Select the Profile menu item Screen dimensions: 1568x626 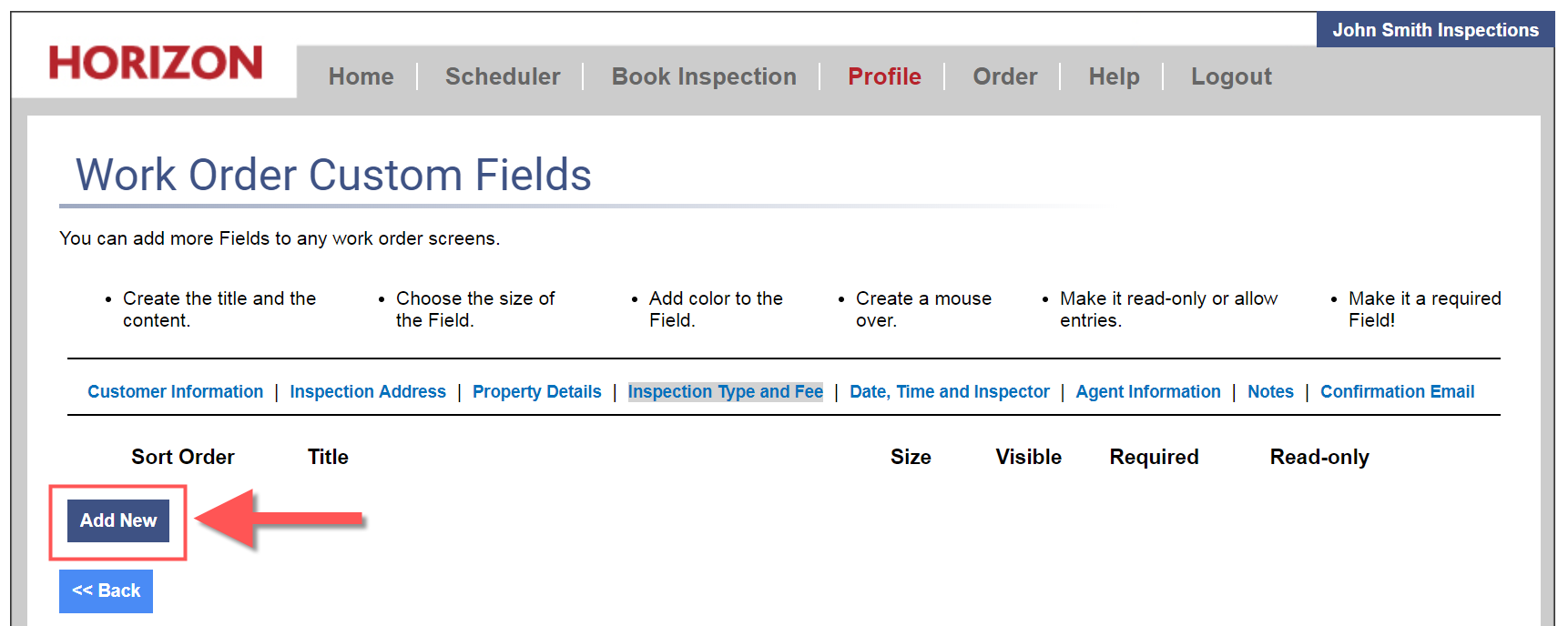tap(884, 76)
